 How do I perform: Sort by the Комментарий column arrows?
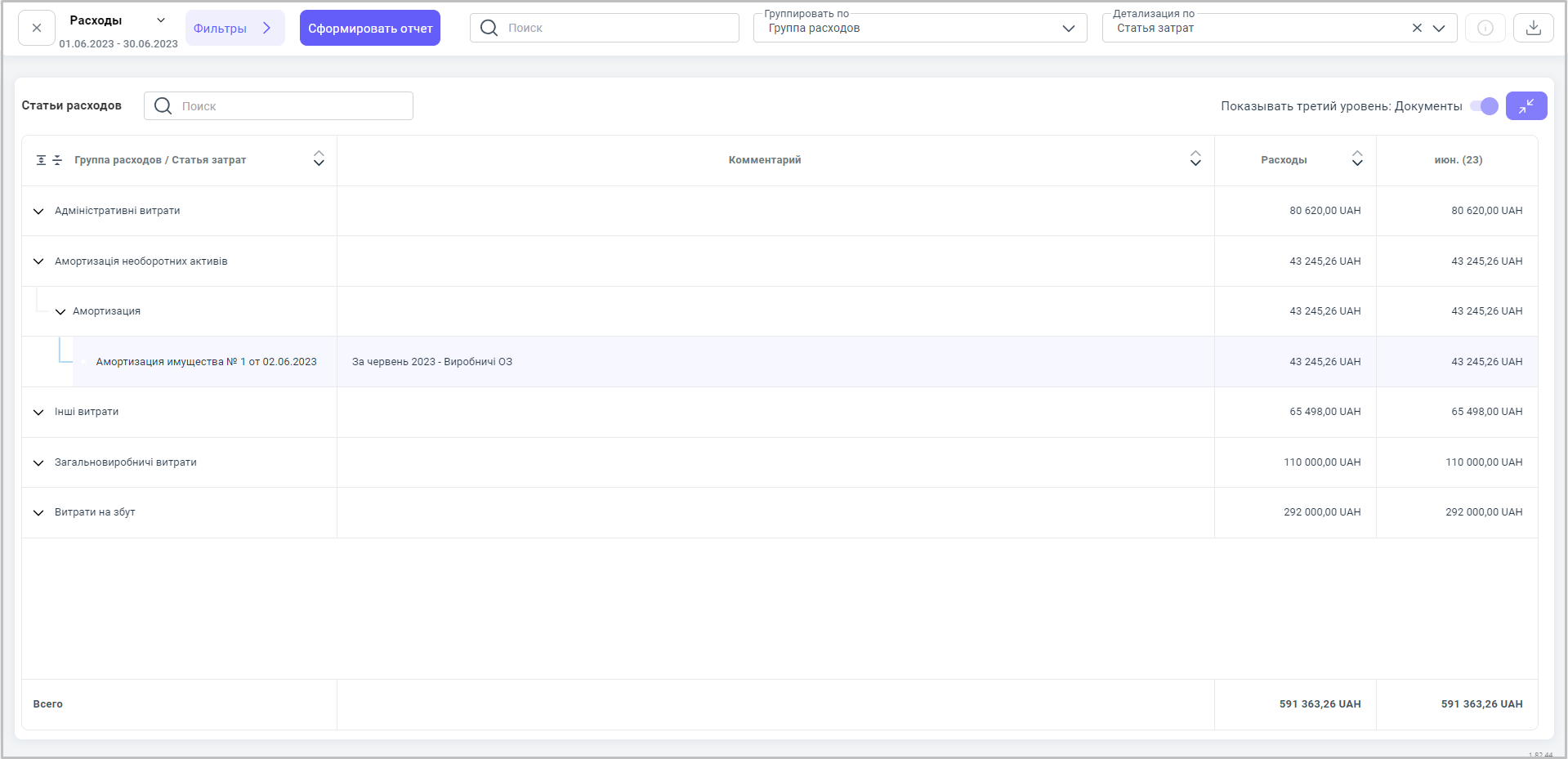click(1195, 159)
